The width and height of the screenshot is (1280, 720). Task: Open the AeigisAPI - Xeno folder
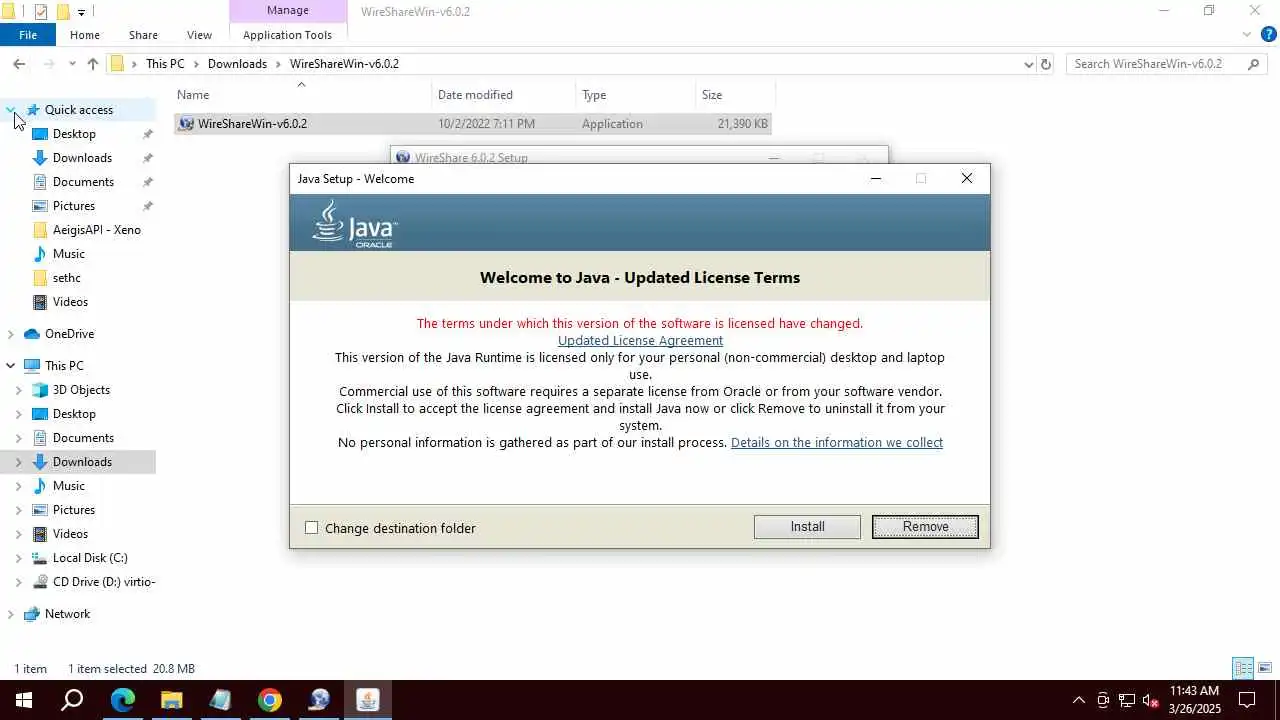pyautogui.click(x=96, y=230)
